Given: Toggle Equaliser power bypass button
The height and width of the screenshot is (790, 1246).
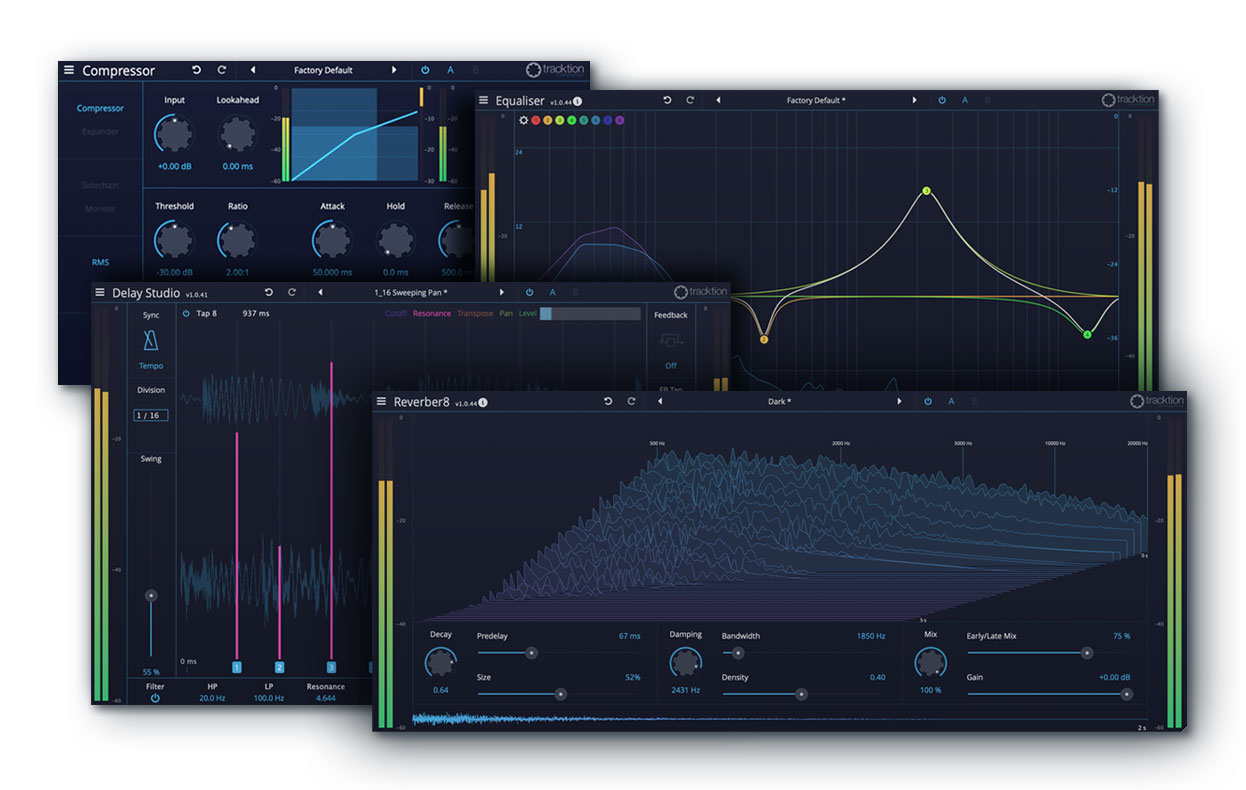Looking at the screenshot, I should [x=941, y=100].
